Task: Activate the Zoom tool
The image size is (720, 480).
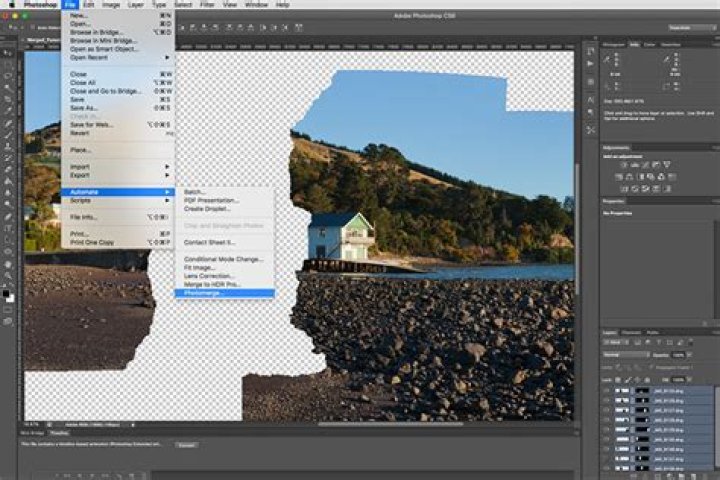Action: (x=8, y=276)
